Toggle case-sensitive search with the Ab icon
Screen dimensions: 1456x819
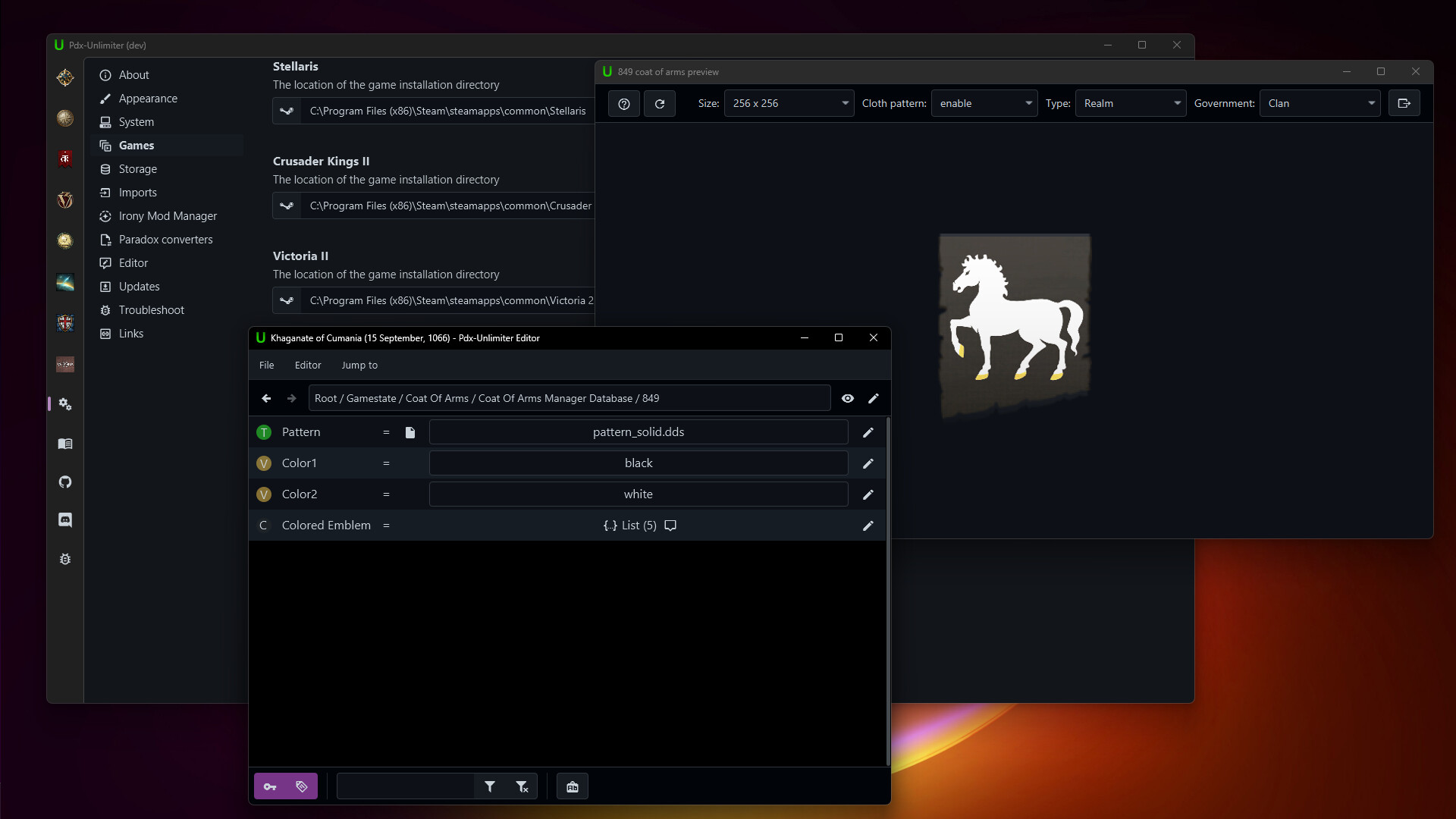pyautogui.click(x=572, y=786)
